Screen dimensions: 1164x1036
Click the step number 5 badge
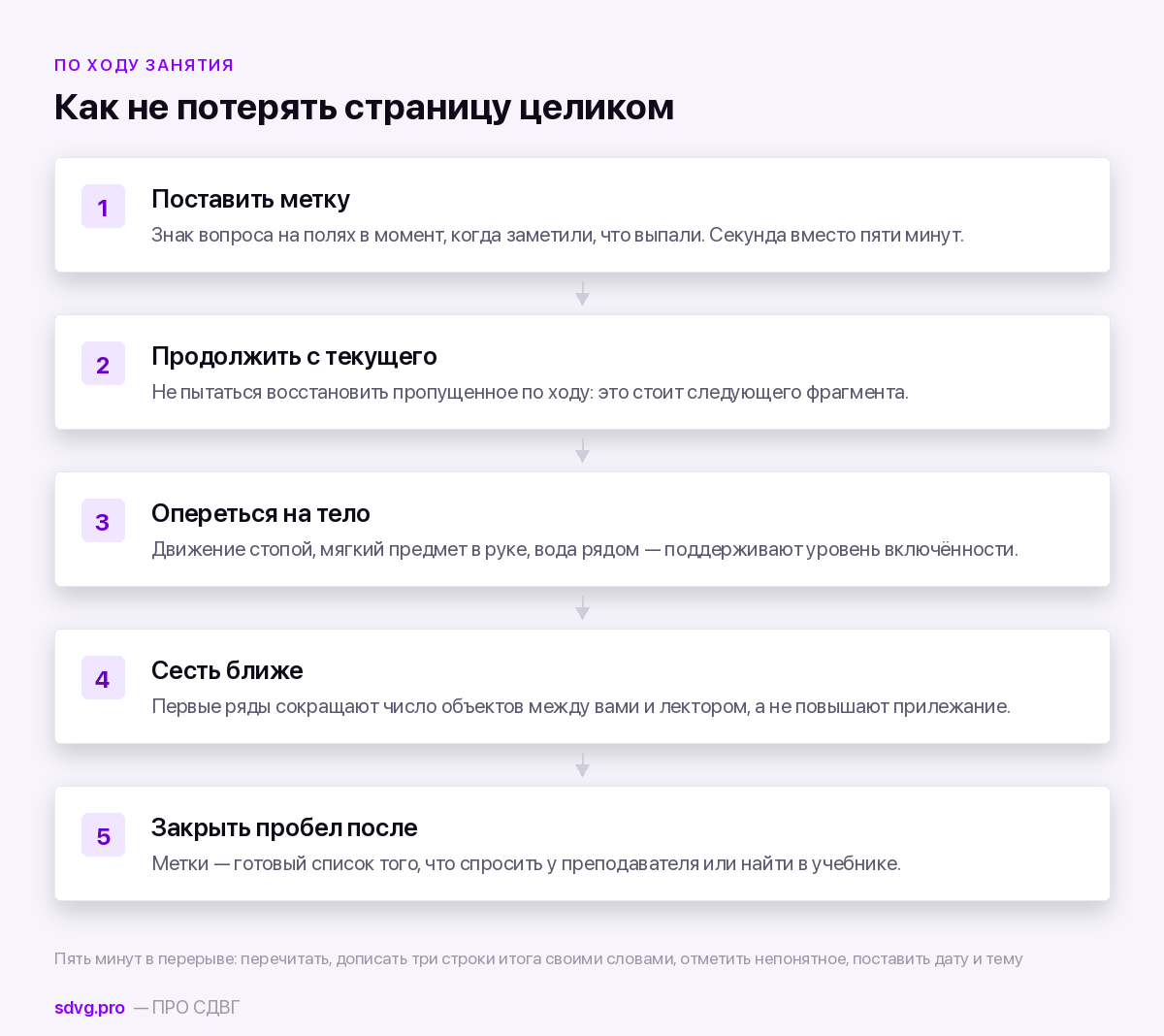tap(103, 835)
